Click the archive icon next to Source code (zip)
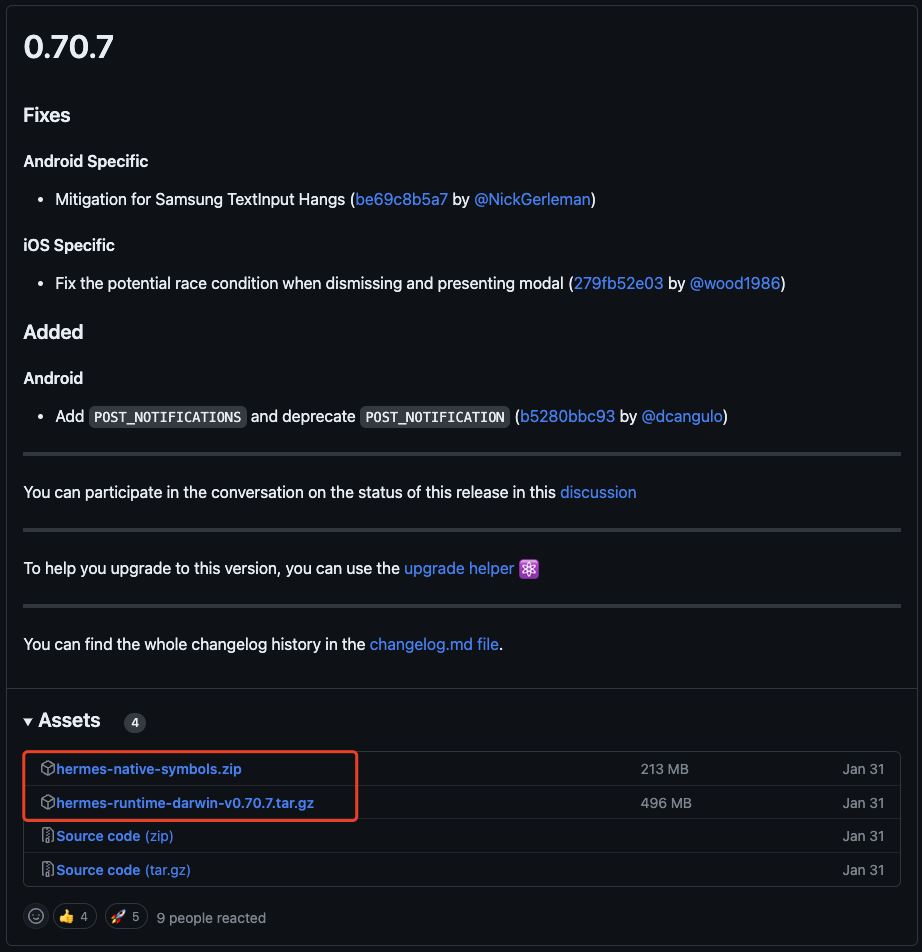 (46, 836)
